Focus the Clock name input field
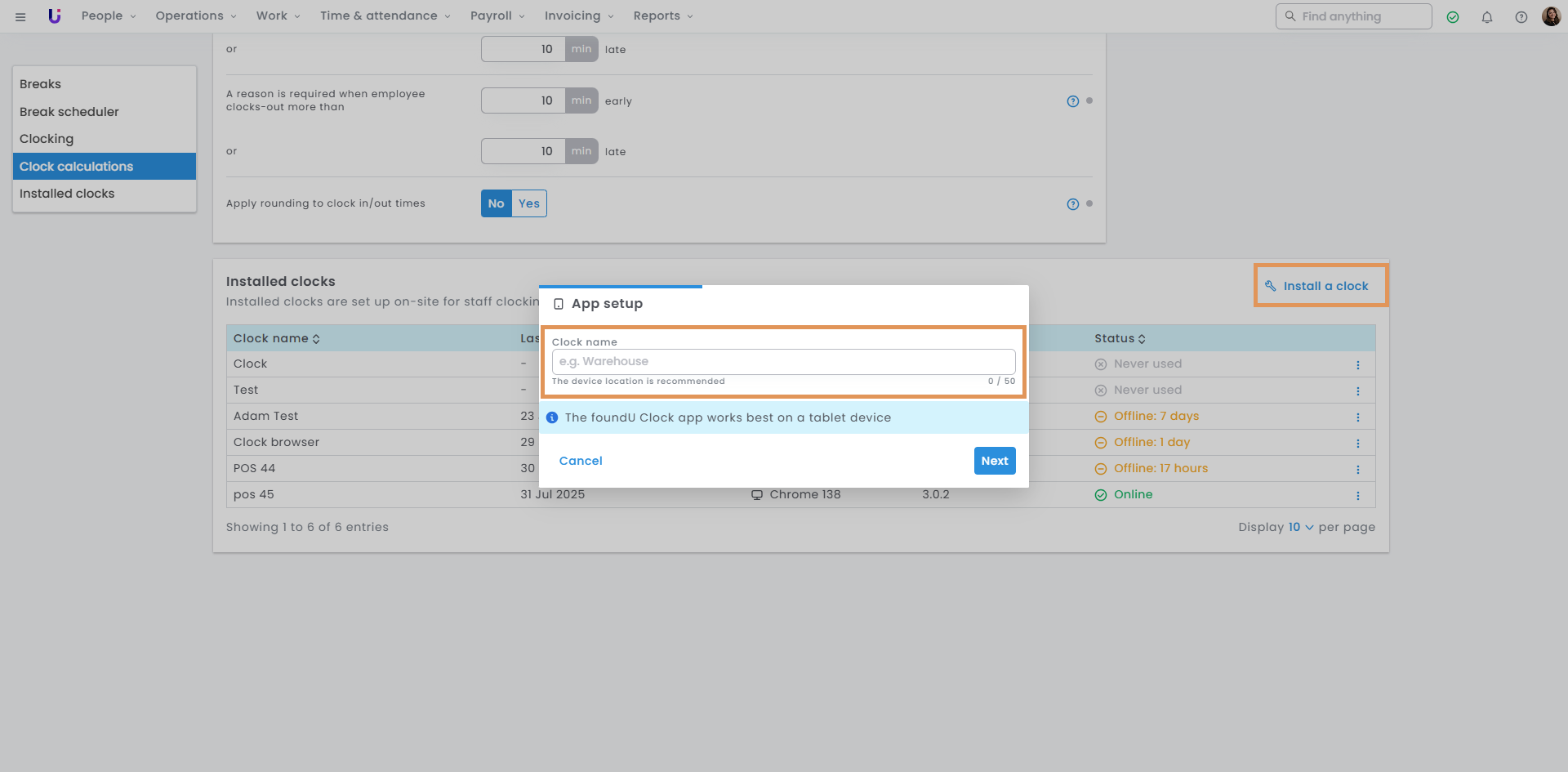The height and width of the screenshot is (772, 1568). tap(783, 362)
